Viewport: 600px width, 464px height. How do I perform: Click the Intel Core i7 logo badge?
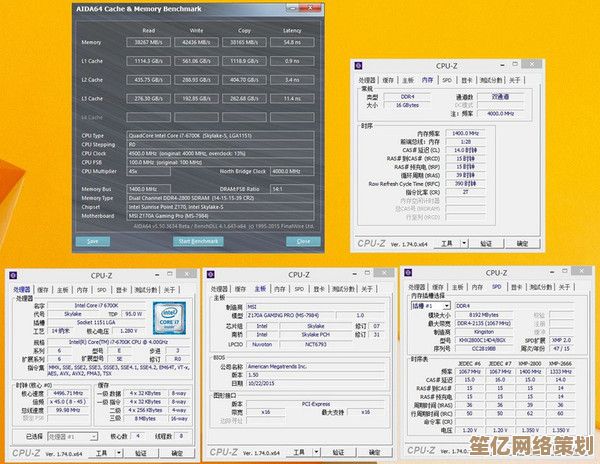[169, 318]
